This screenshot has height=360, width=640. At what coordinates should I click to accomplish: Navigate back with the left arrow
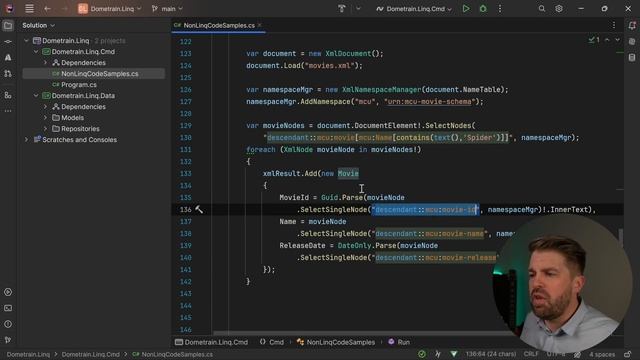(47, 9)
